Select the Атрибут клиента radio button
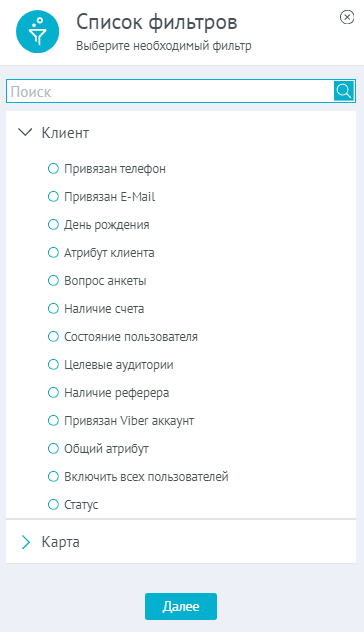The image size is (364, 632). tap(53, 252)
